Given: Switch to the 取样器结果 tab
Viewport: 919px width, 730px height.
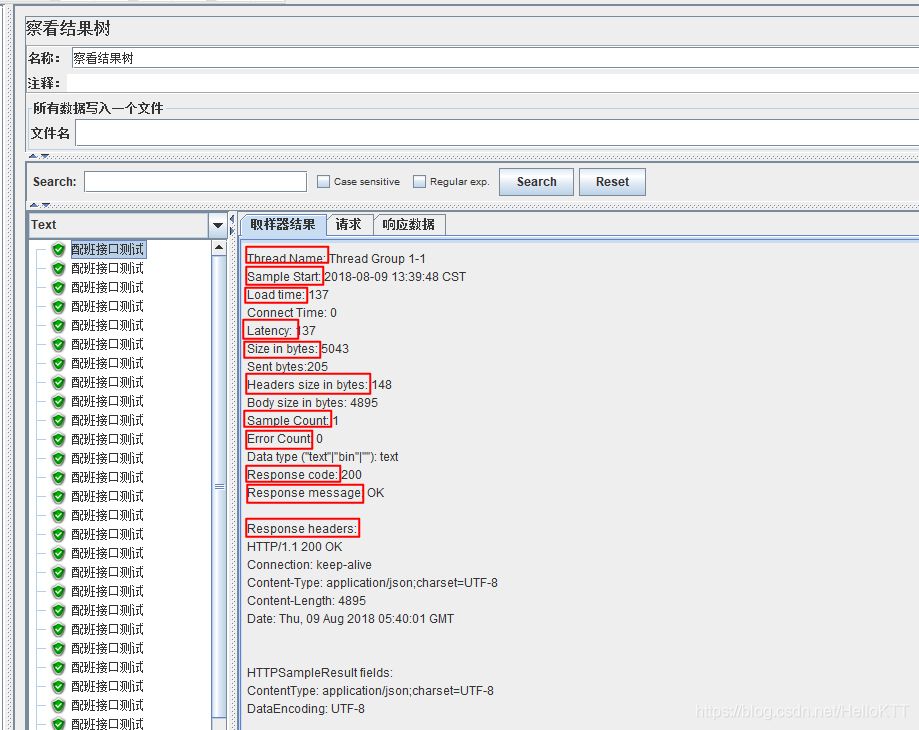Looking at the screenshot, I should [x=283, y=225].
